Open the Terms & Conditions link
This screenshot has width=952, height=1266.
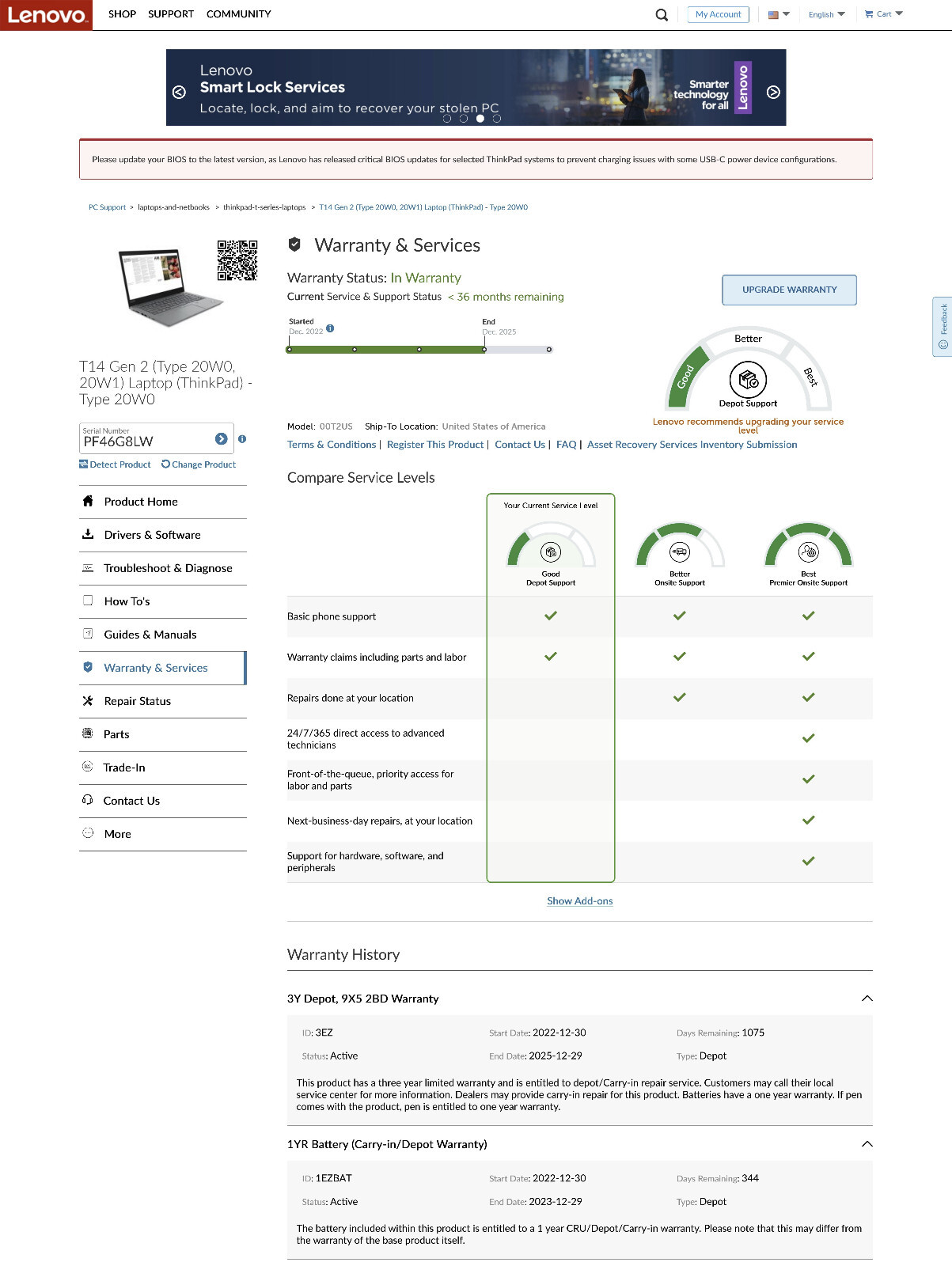click(332, 445)
